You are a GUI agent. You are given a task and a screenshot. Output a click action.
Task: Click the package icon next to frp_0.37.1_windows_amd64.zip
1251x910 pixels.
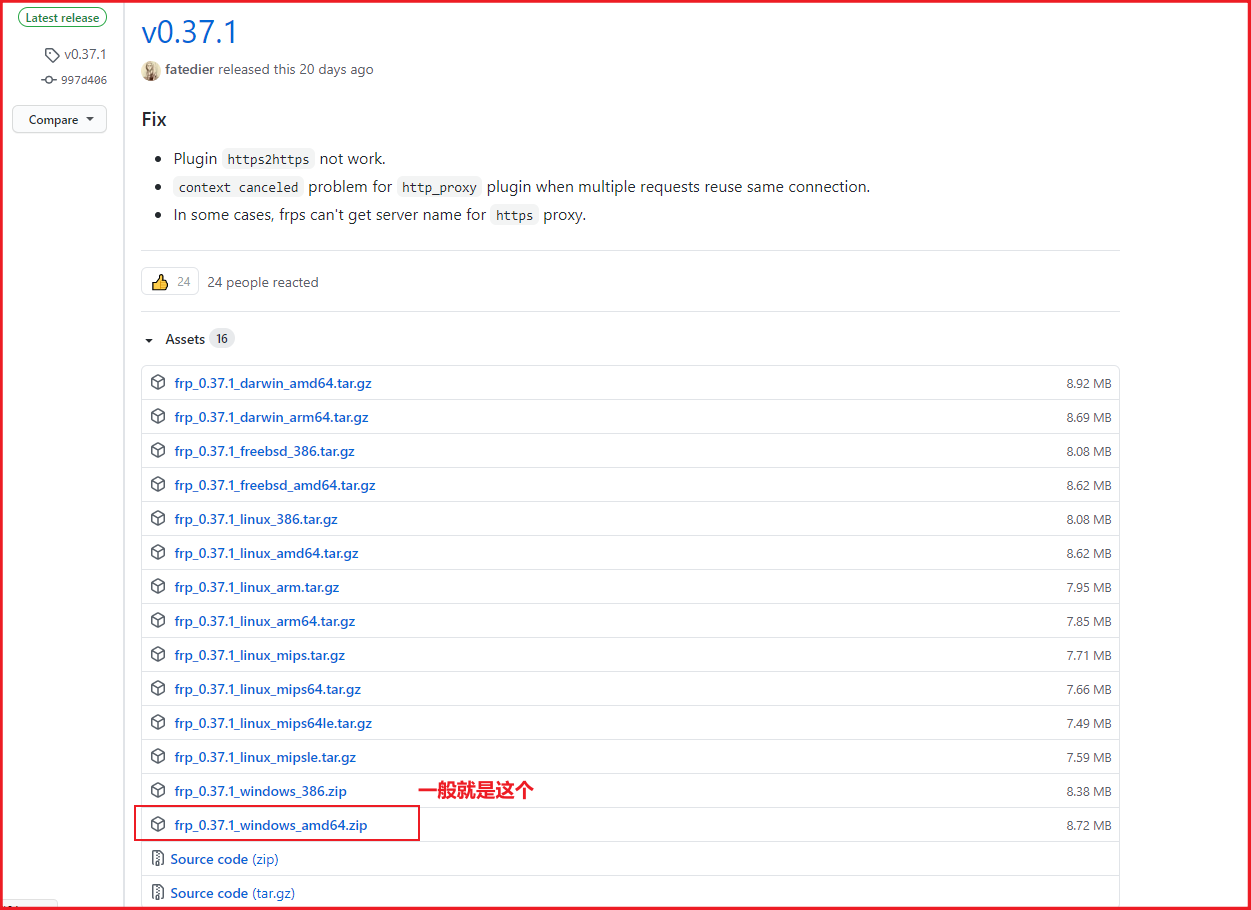pyautogui.click(x=158, y=824)
